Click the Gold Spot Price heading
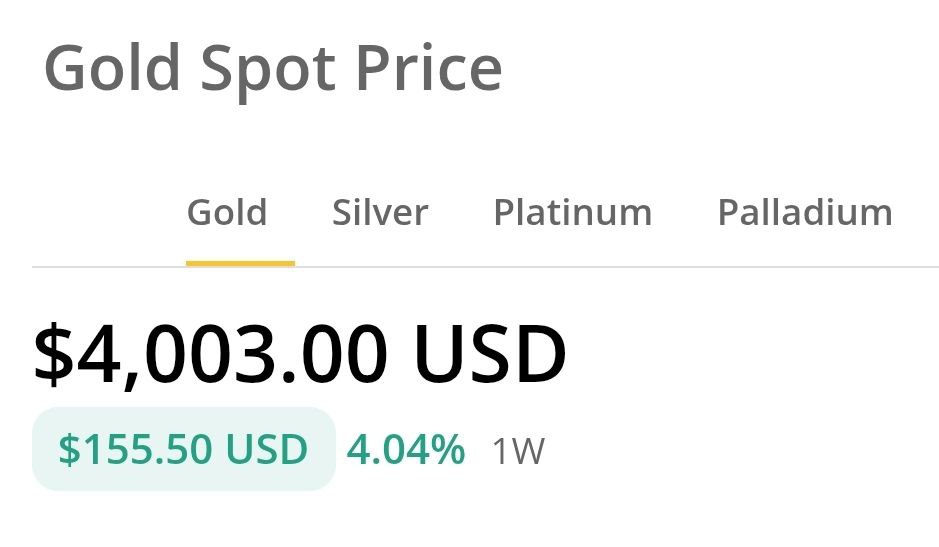This screenshot has width=939, height=547. [273, 68]
